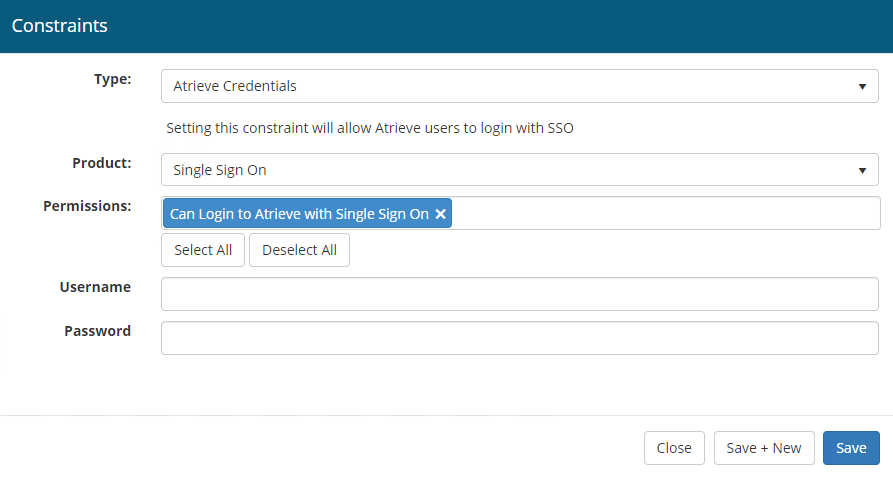Focus the Password input field
The image size is (893, 477).
[519, 338]
